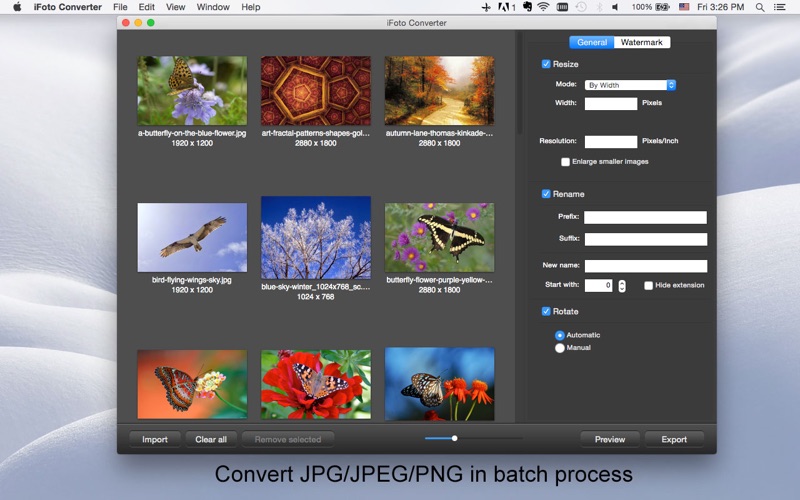Click the a-butterfly-on-the-blue-flower.jpg file name

192,133
